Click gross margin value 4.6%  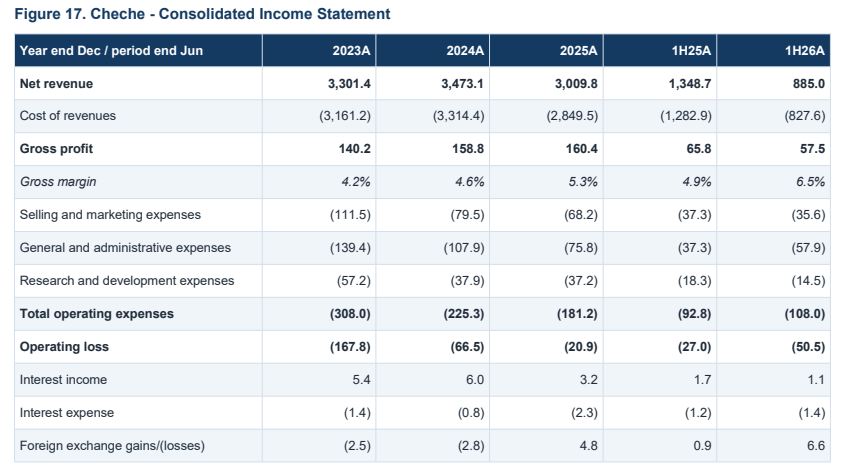click(469, 182)
